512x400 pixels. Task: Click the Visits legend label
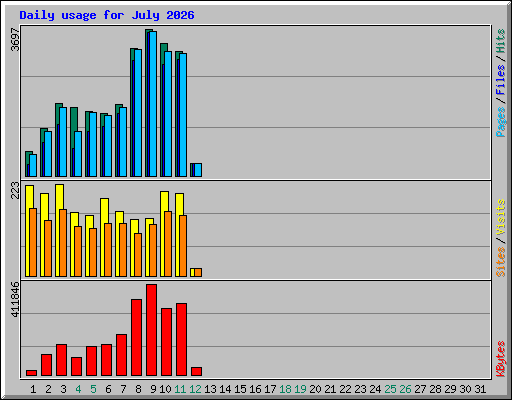coord(500,217)
